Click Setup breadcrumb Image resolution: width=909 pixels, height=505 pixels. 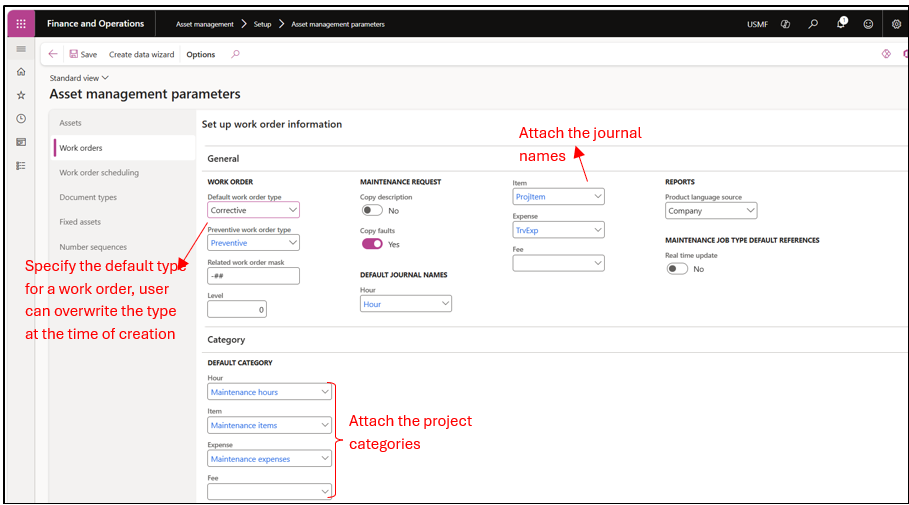[262, 24]
